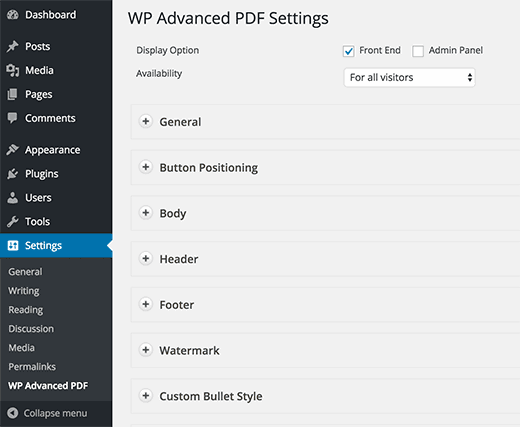The height and width of the screenshot is (427, 520).
Task: Expand the General section plus button
Action: pyautogui.click(x=146, y=121)
